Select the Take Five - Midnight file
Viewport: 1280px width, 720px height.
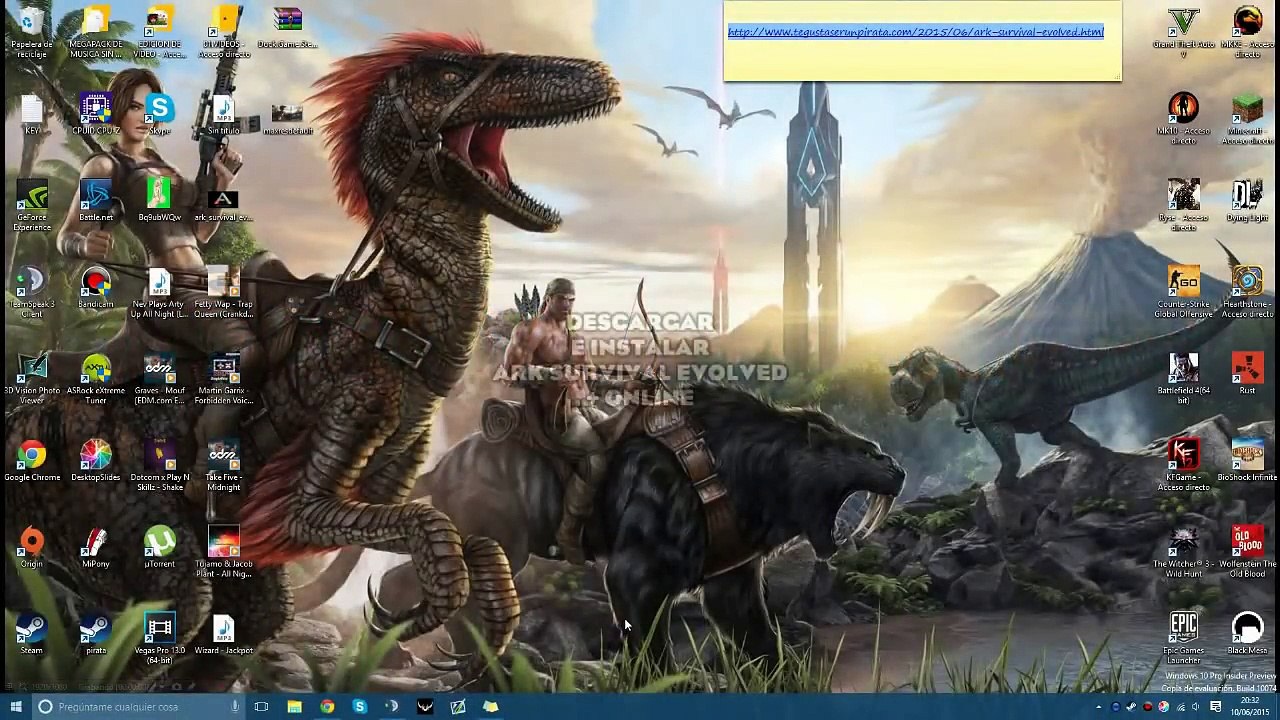point(223,466)
